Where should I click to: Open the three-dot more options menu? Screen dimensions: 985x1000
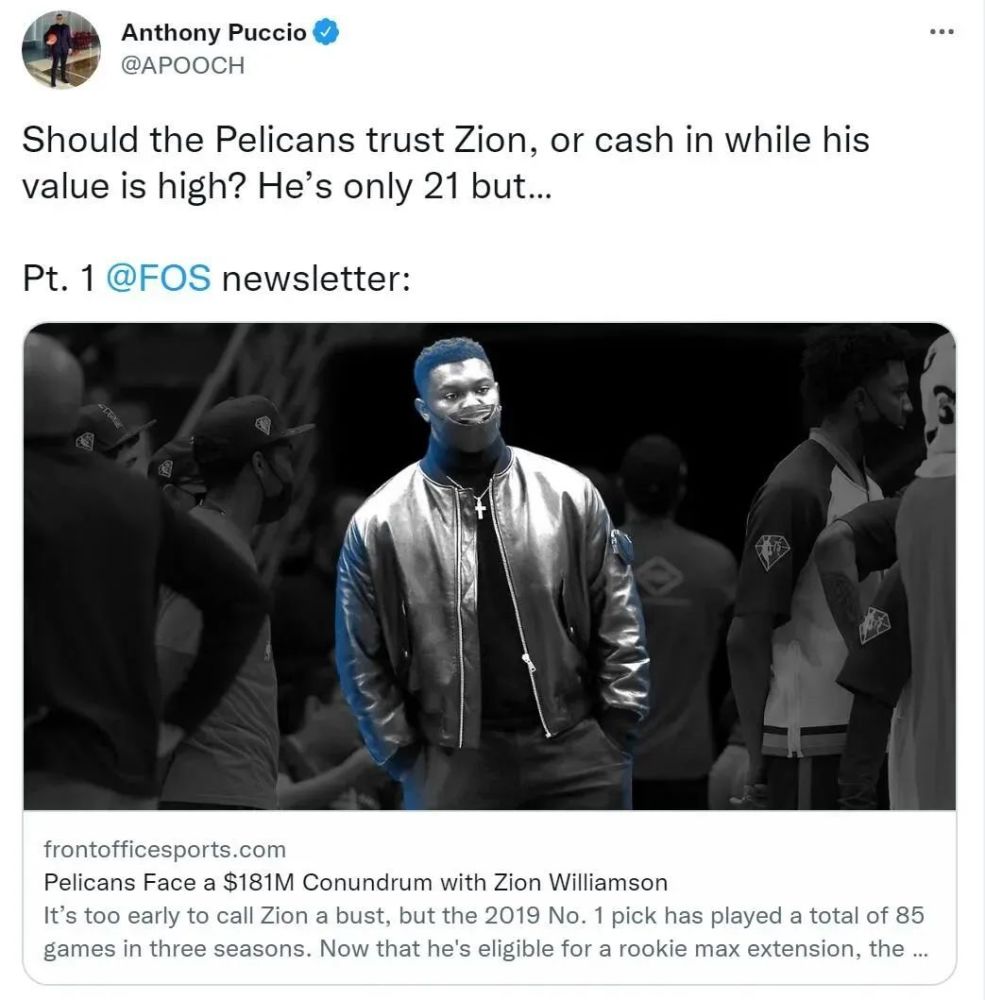click(x=942, y=31)
